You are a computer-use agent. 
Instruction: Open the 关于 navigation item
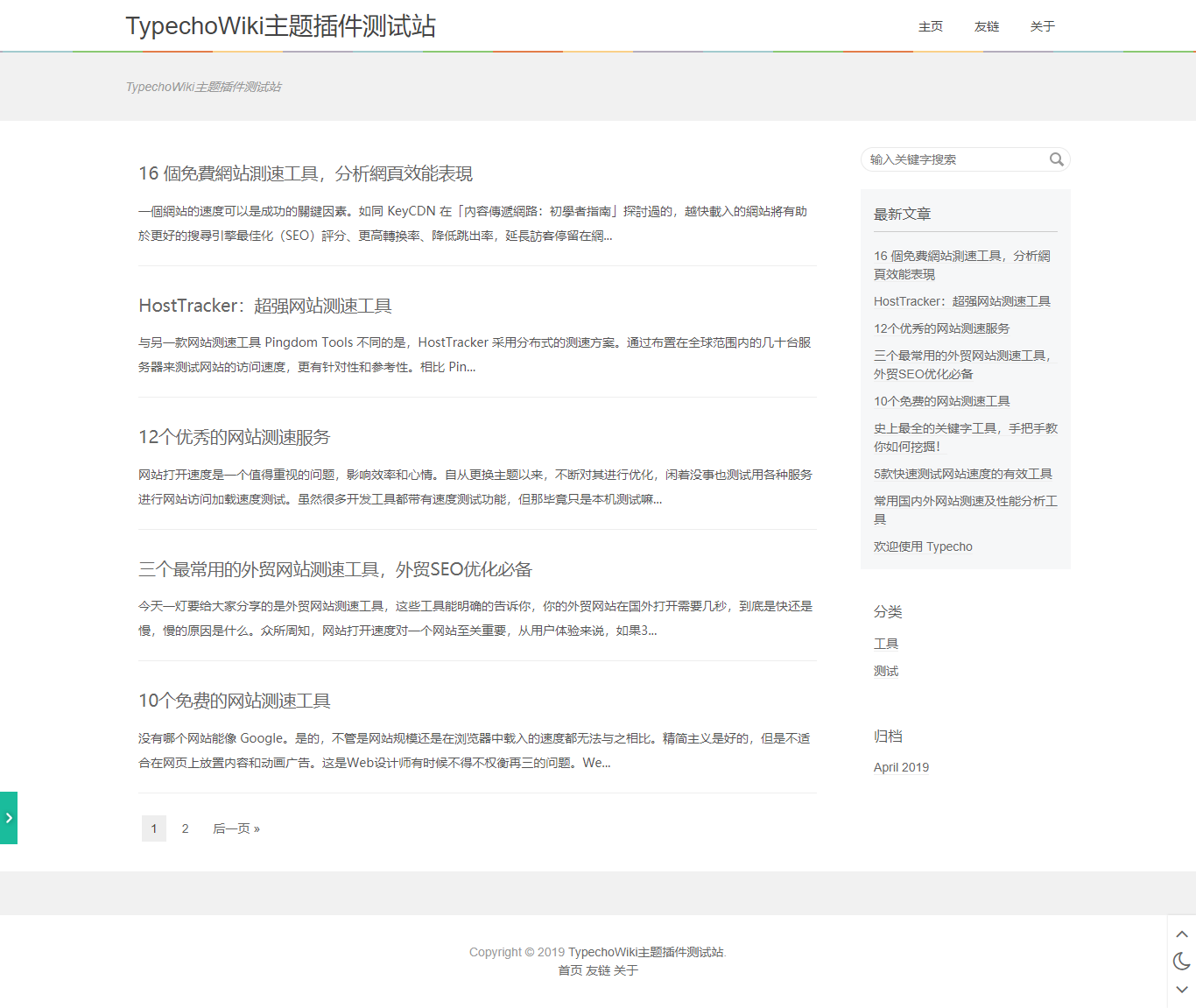pos(1043,26)
